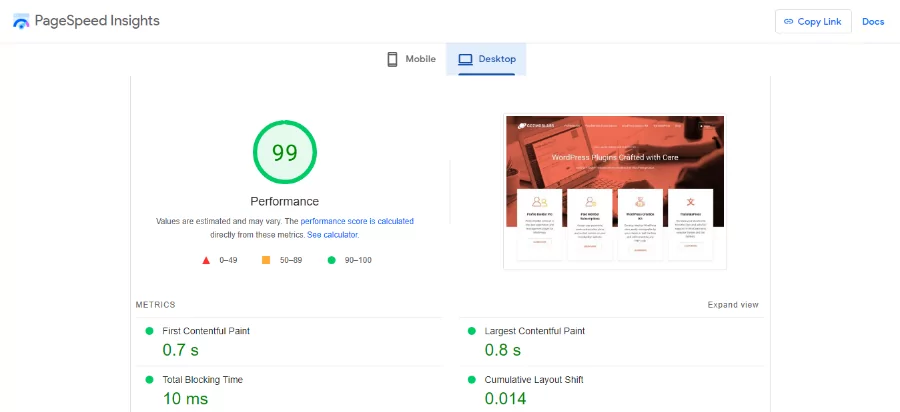Click the green dot beside Total Blocking Time
This screenshot has width=900, height=412.
tap(149, 380)
